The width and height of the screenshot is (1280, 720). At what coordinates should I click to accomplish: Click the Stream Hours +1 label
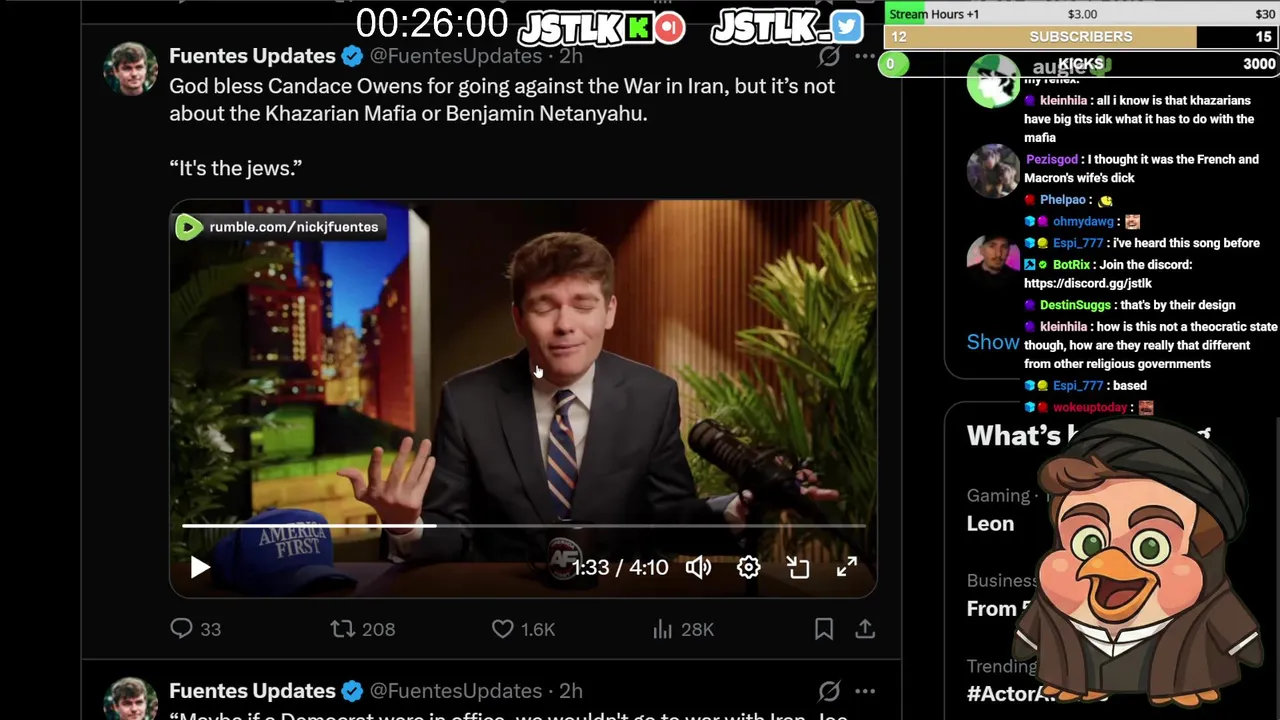934,14
